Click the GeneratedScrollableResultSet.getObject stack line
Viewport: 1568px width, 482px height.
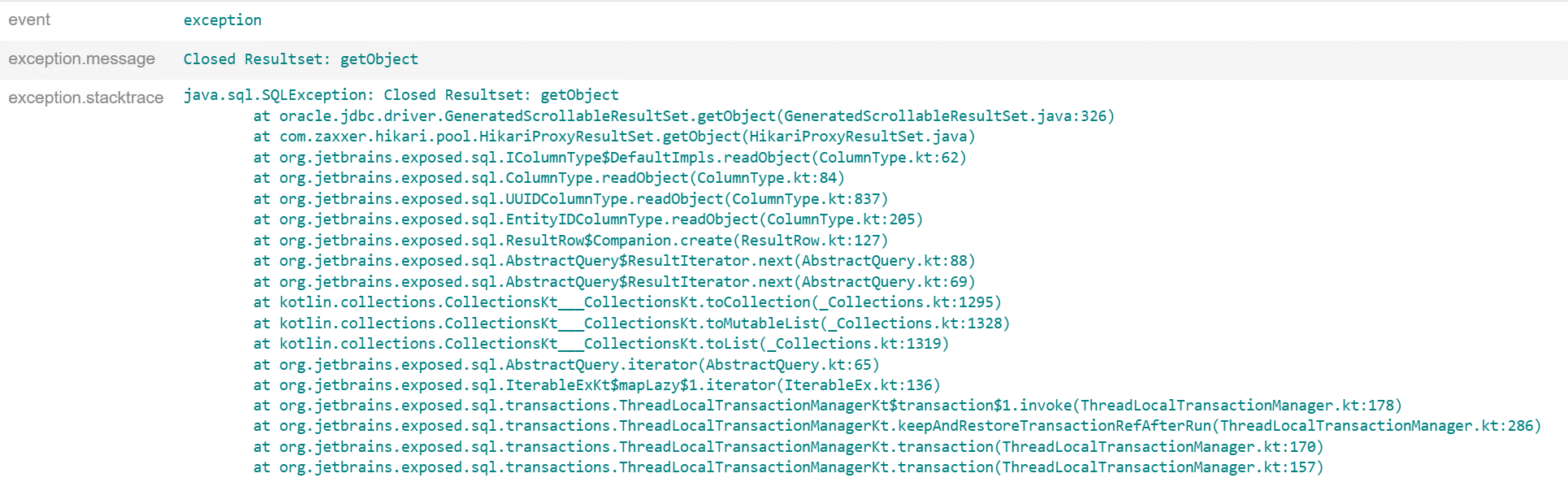(683, 116)
